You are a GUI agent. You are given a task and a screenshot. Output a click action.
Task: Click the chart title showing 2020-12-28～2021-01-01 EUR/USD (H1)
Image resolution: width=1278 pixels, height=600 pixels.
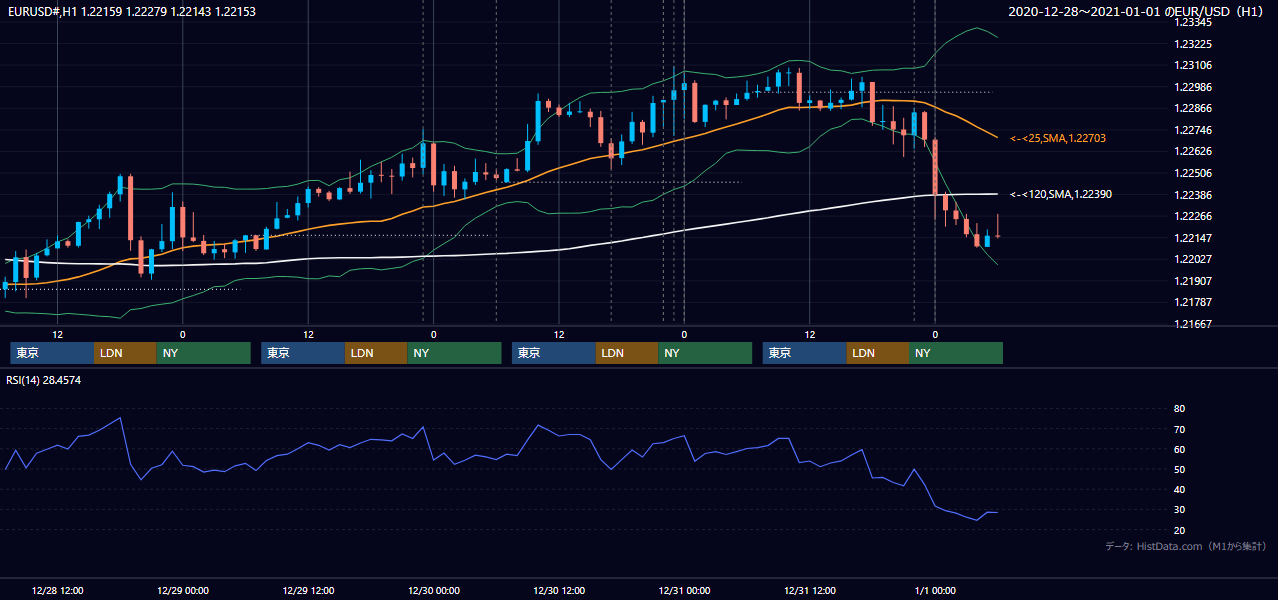tap(1136, 12)
